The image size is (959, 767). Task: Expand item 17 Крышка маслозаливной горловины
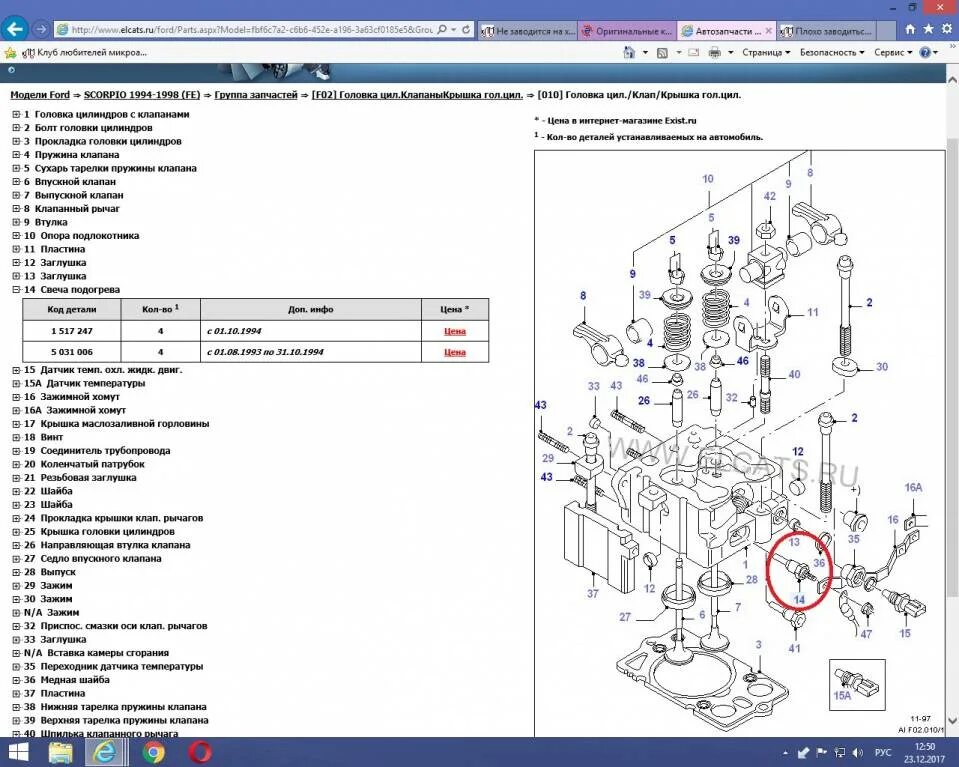(17, 424)
